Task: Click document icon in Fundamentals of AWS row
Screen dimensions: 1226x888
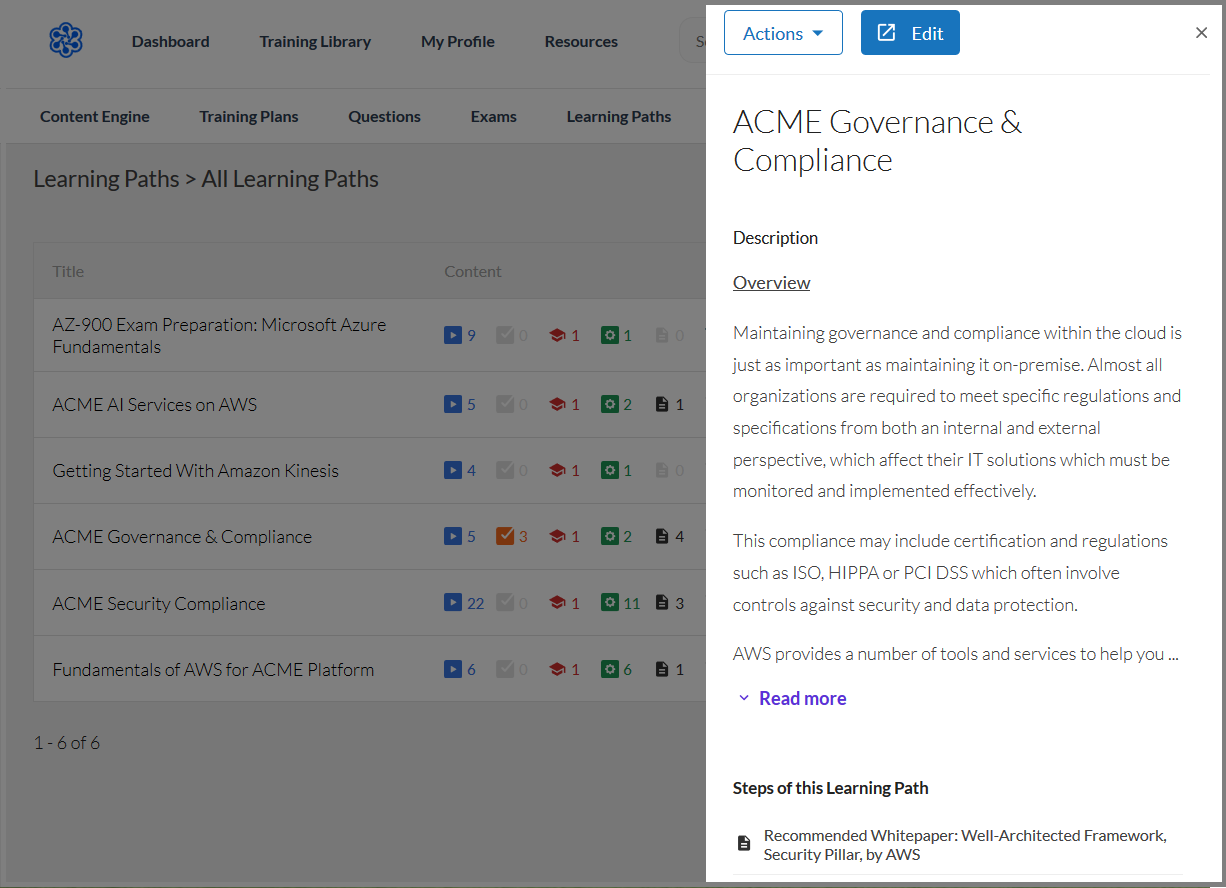Action: point(661,669)
